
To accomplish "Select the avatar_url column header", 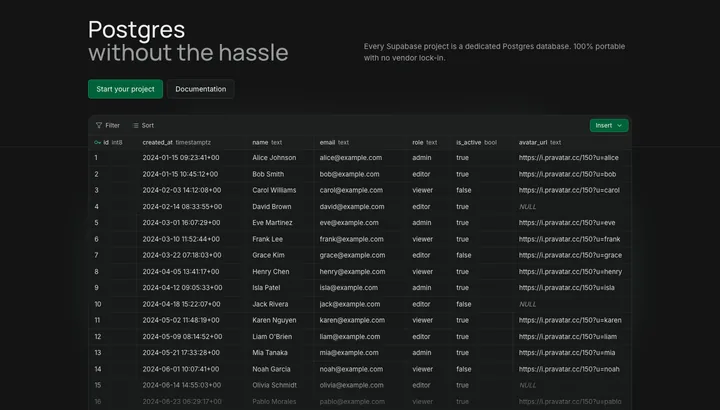I will [540, 142].
